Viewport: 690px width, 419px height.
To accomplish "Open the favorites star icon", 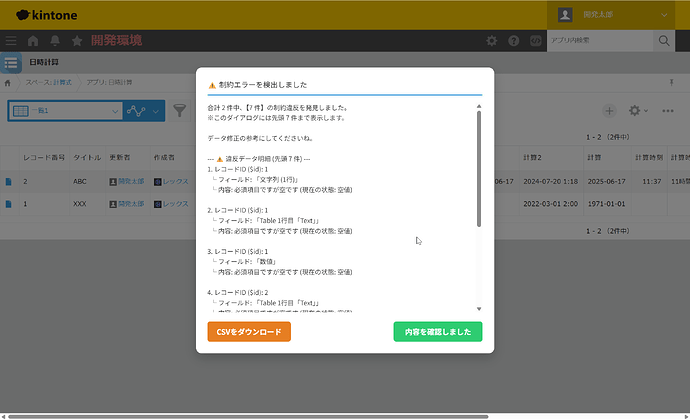I will click(x=77, y=41).
